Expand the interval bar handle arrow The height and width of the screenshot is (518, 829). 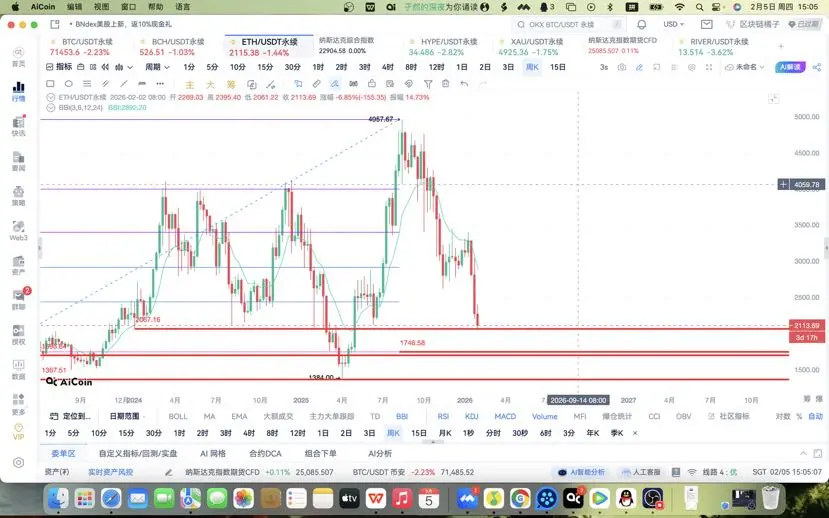(433, 442)
